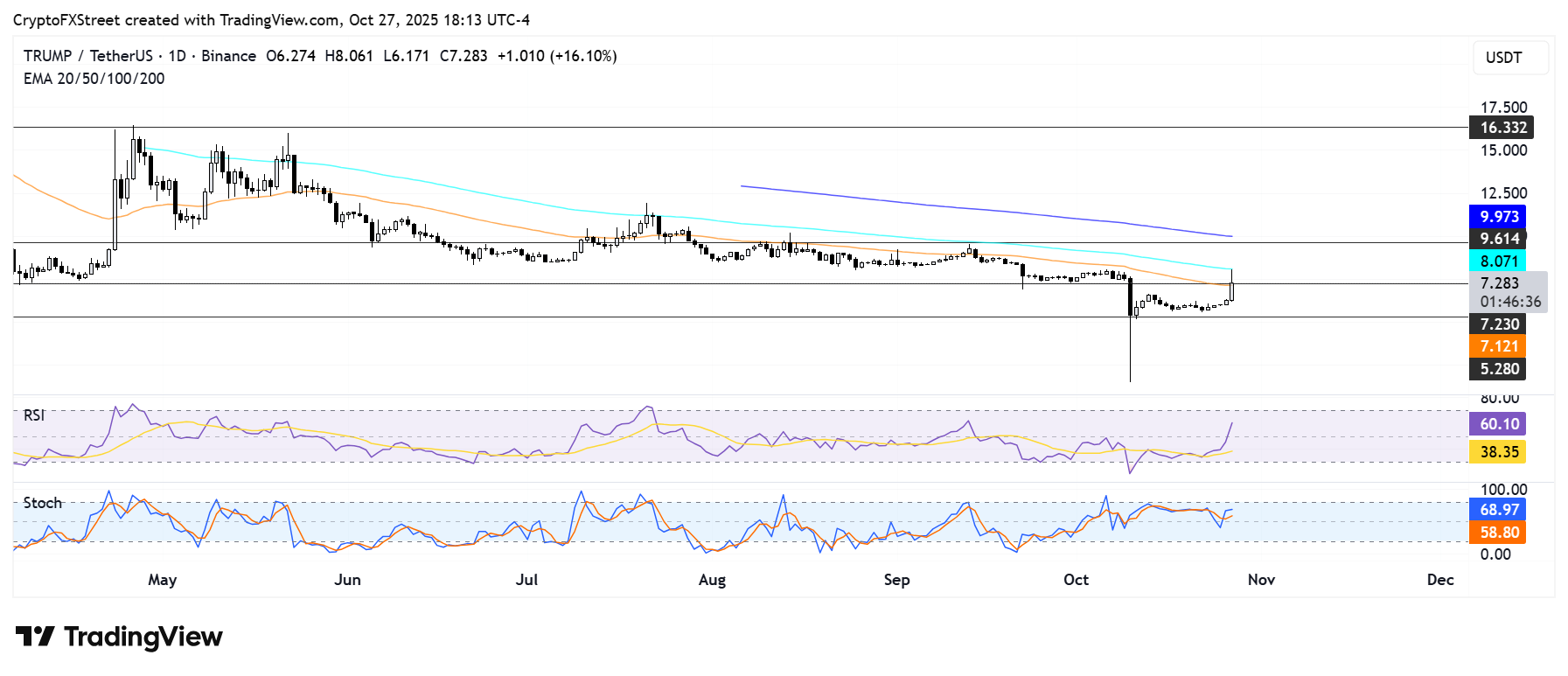Image resolution: width=1568 pixels, height=676 pixels.
Task: Select the Stoch pane label
Action: (x=42, y=503)
